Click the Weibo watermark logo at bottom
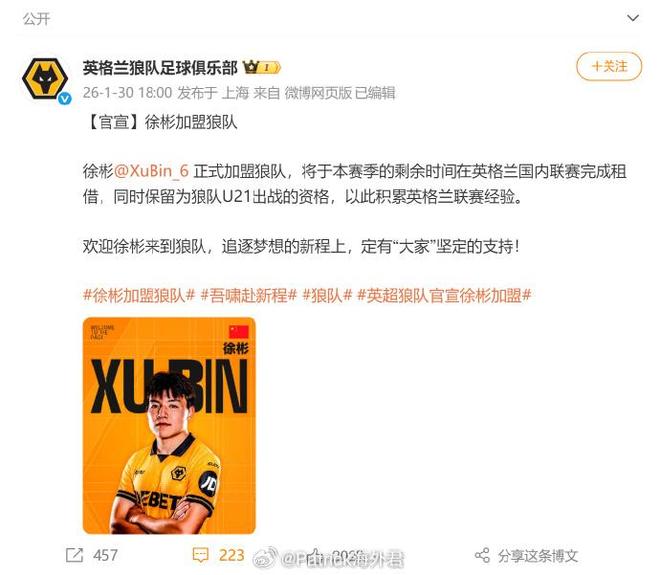The width and height of the screenshot is (660, 575). tap(266, 557)
